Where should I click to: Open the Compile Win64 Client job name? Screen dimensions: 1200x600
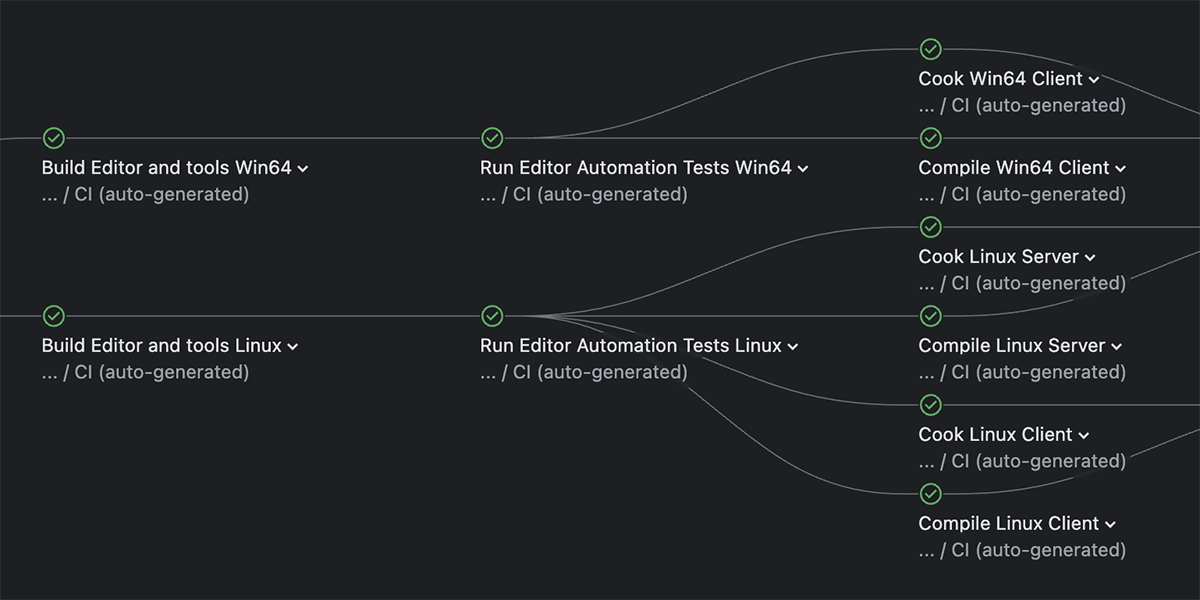click(1014, 168)
